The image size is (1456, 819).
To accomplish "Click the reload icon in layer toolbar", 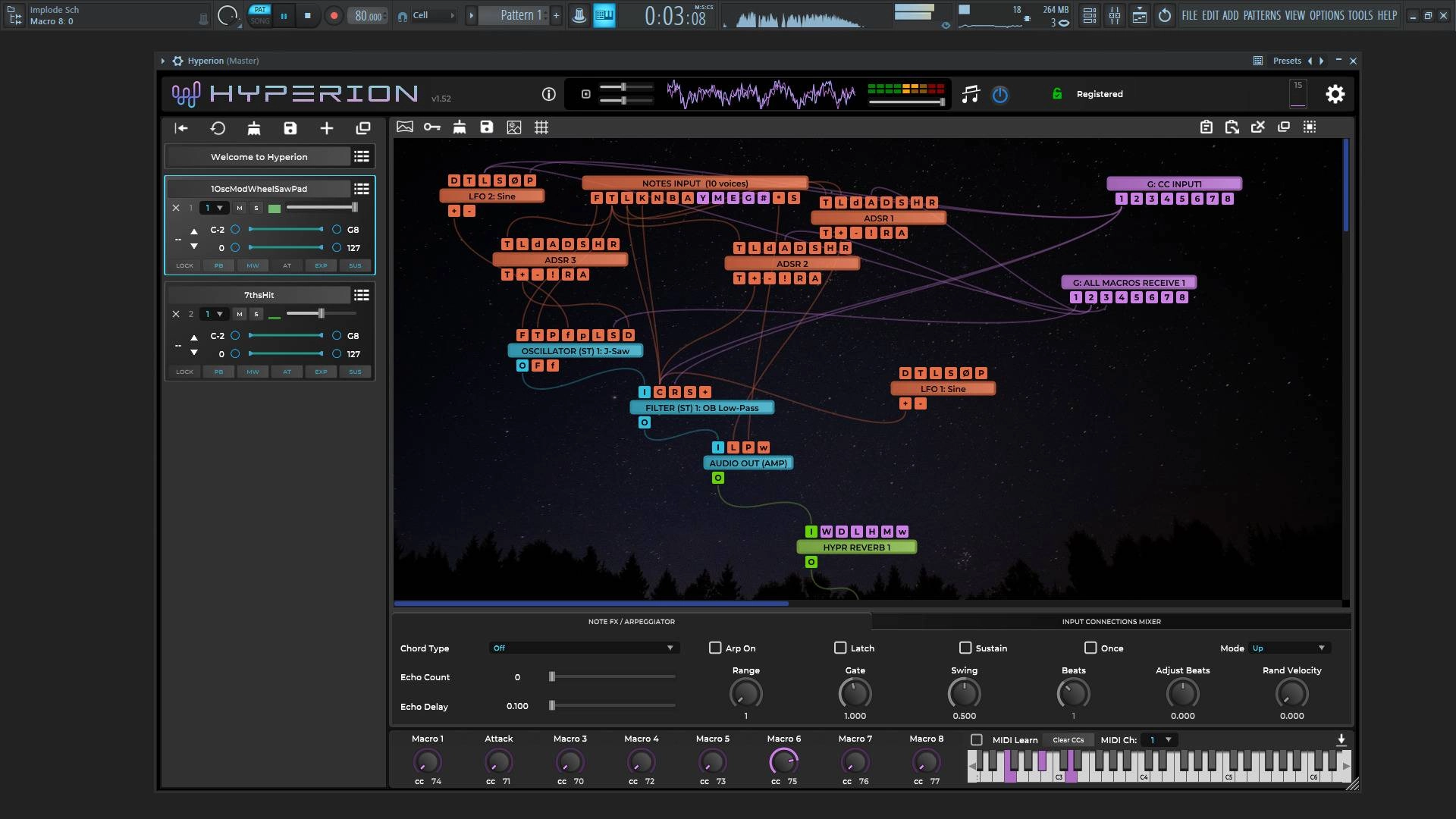I will coord(218,128).
